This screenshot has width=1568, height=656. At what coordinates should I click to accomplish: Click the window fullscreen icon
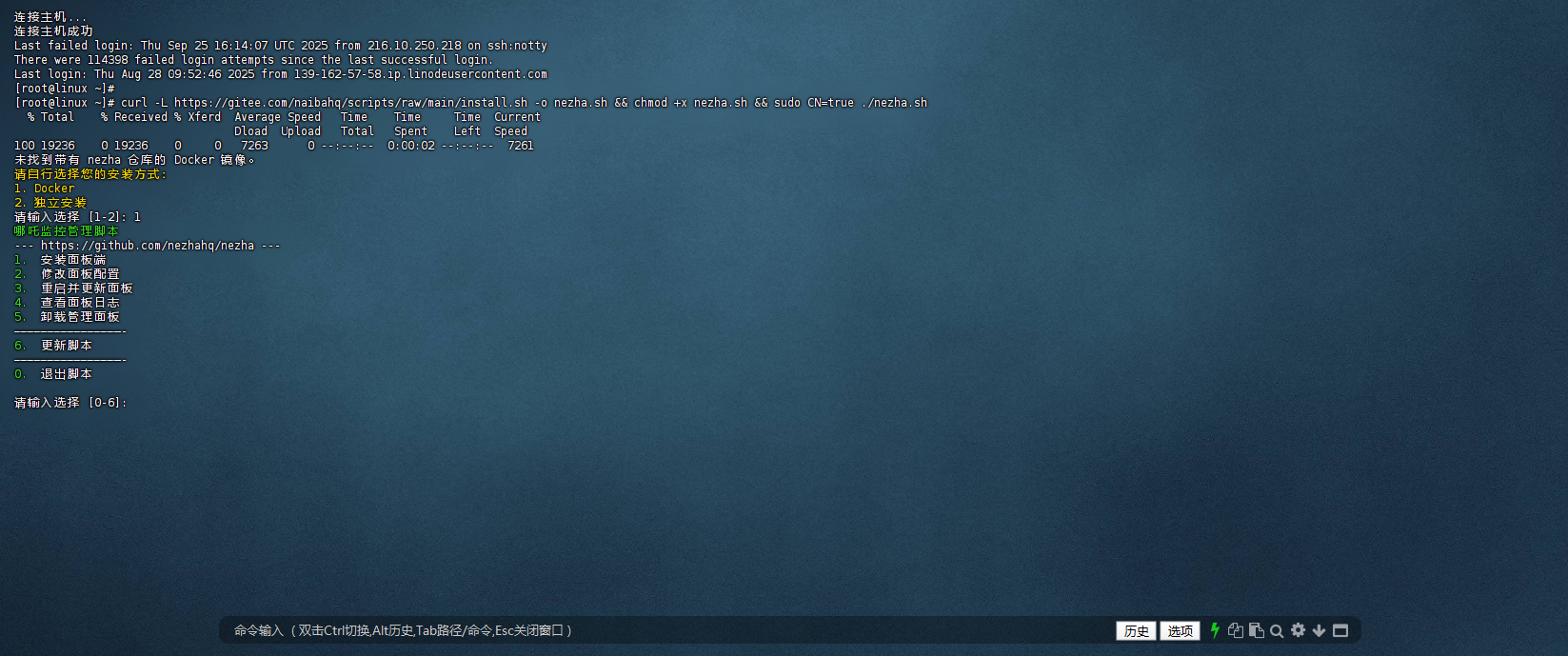1340,630
